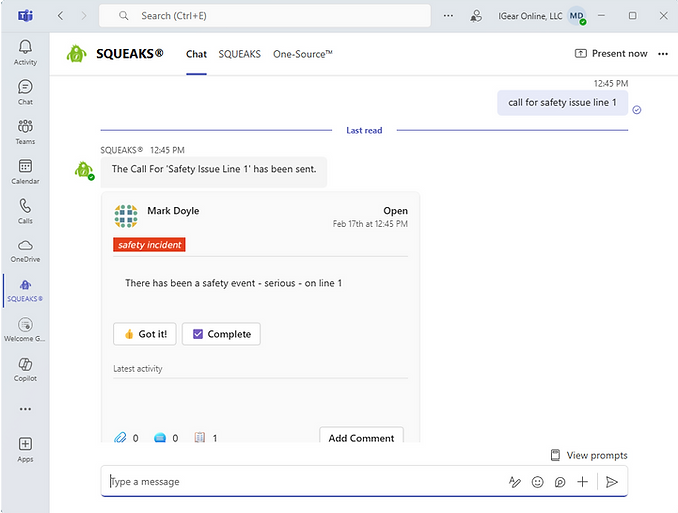Open OneDrive from the sidebar
678x513 pixels.
pos(25,250)
